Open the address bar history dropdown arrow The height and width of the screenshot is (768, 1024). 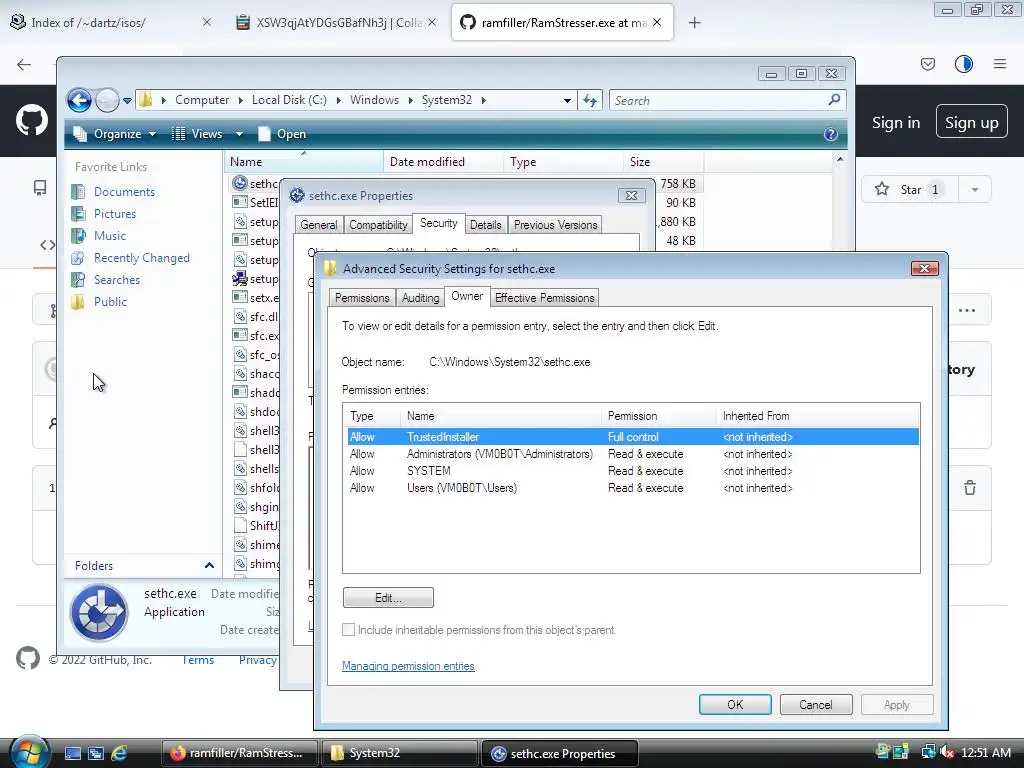coord(567,101)
